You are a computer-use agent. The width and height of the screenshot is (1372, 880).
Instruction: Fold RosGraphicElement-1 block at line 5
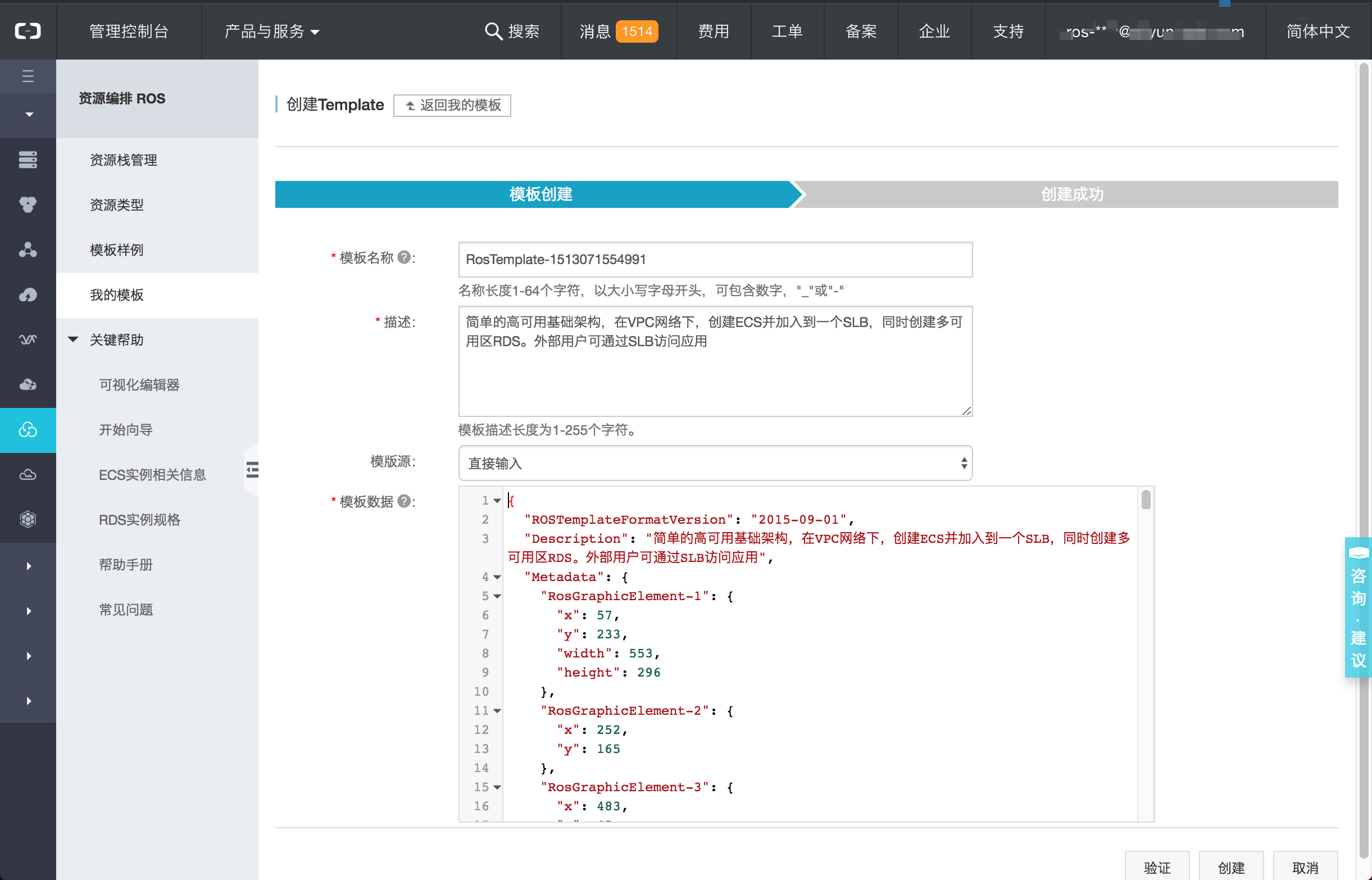[x=497, y=596]
